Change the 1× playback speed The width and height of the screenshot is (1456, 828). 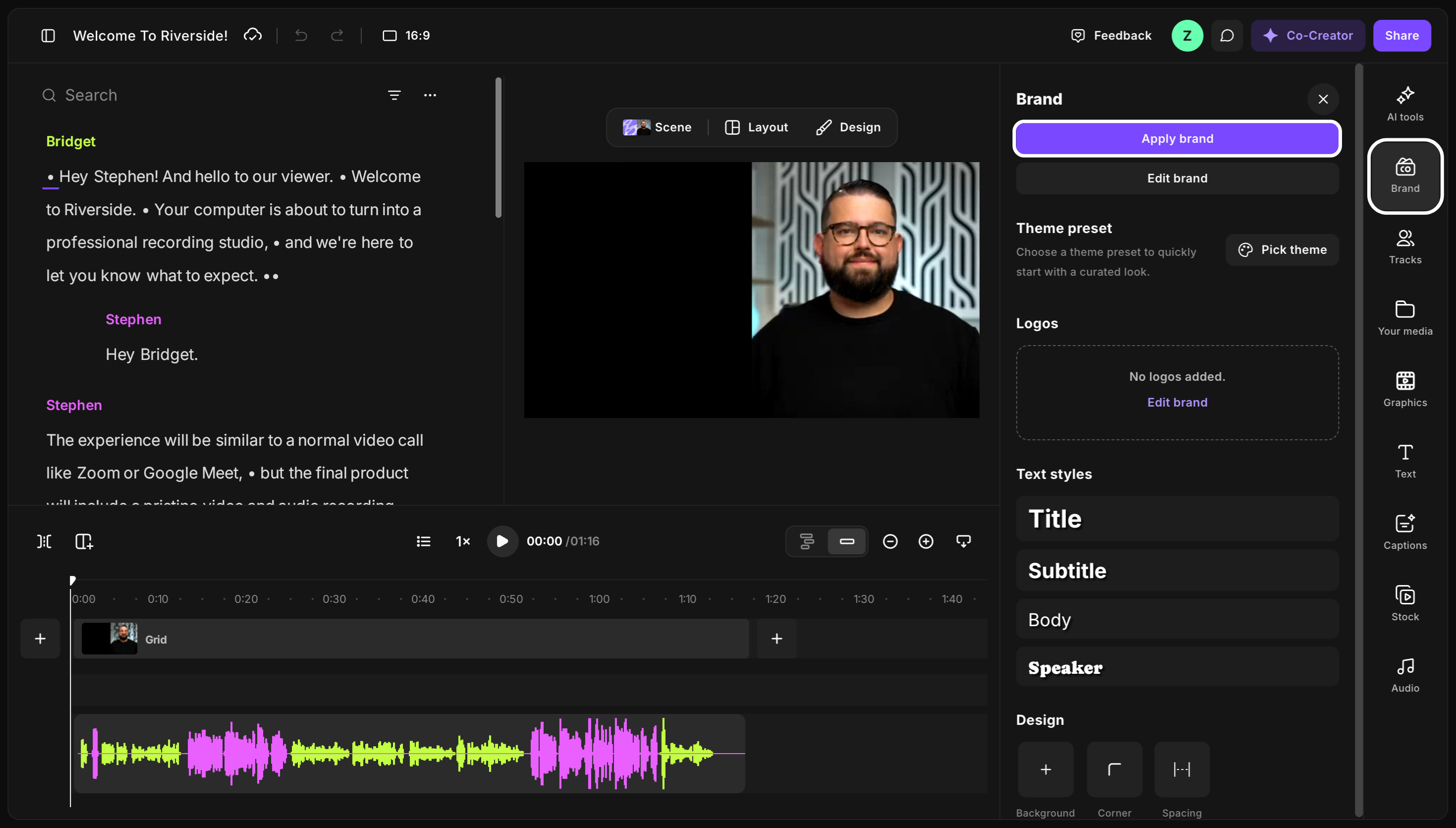point(463,541)
